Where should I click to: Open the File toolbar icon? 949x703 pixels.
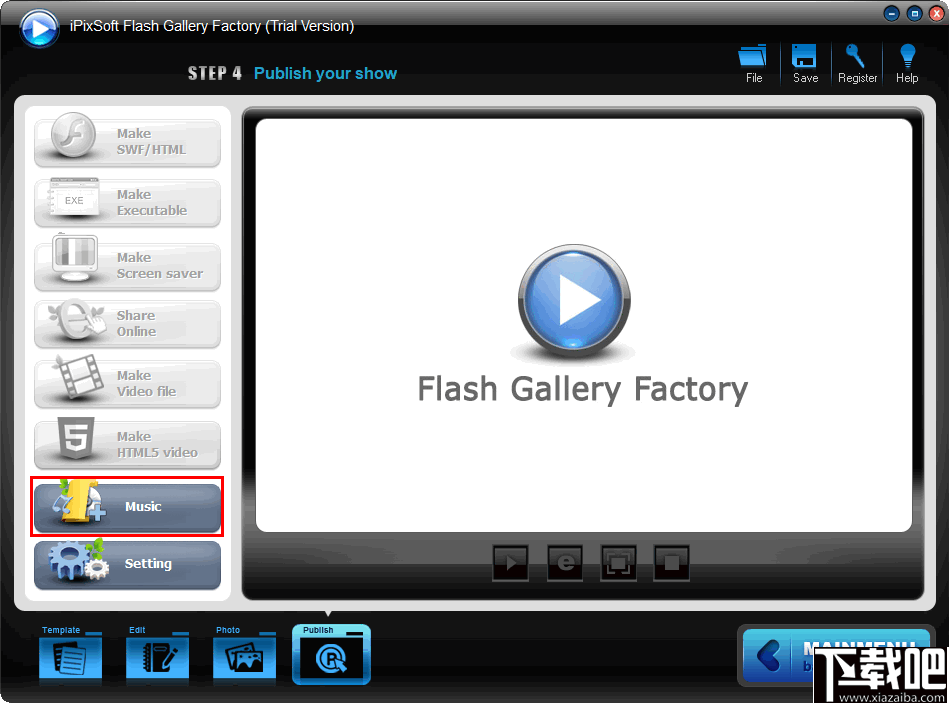coord(752,62)
